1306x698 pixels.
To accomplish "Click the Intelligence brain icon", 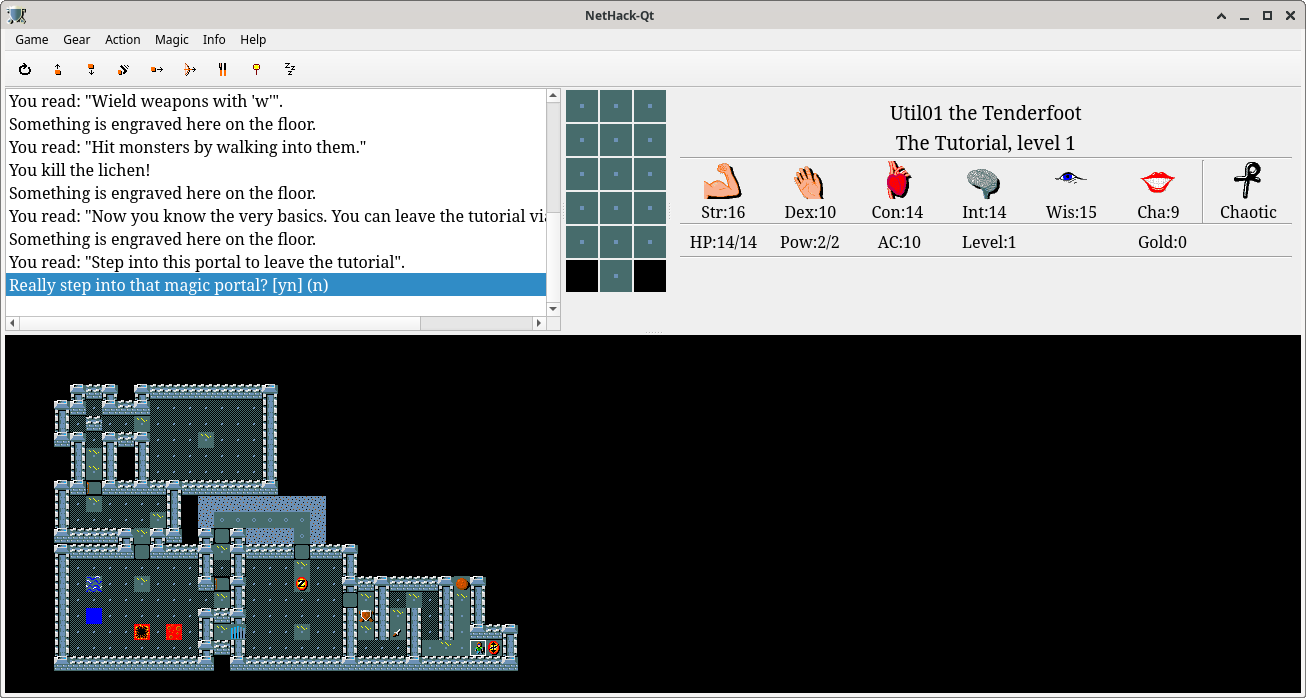I will (x=984, y=181).
